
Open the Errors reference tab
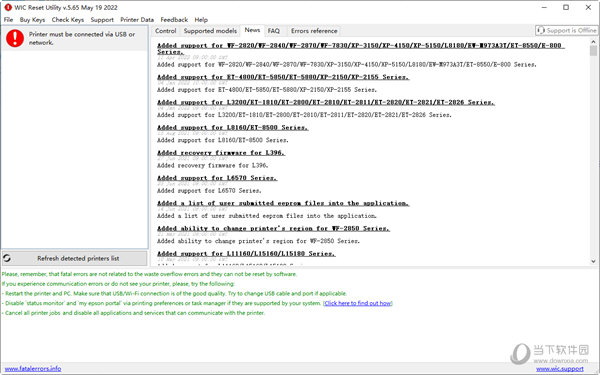coord(314,31)
